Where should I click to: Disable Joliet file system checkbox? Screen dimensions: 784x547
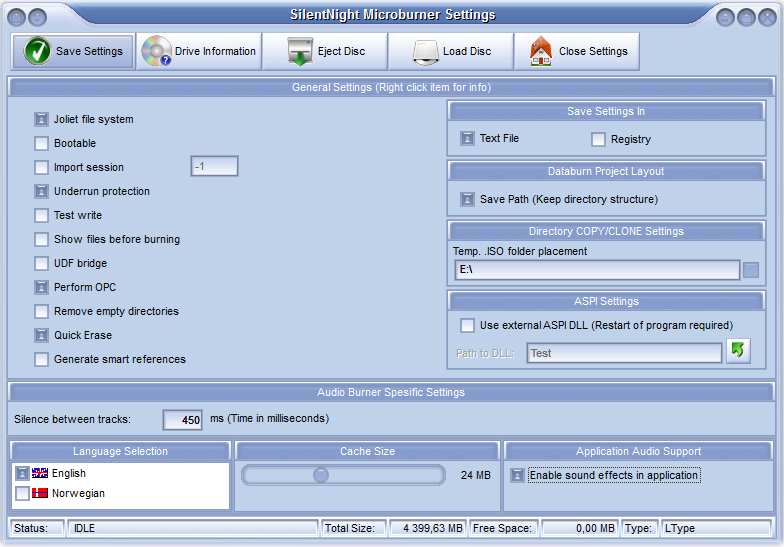[42, 120]
